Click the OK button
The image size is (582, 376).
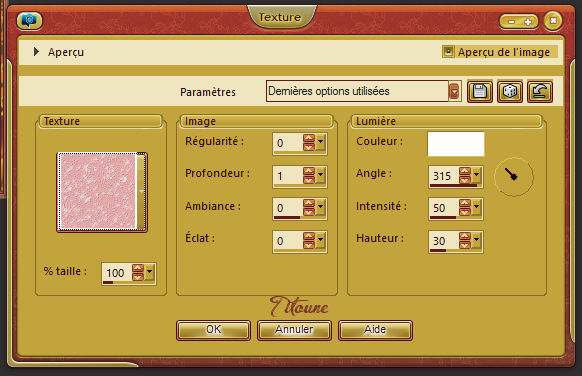(x=213, y=330)
